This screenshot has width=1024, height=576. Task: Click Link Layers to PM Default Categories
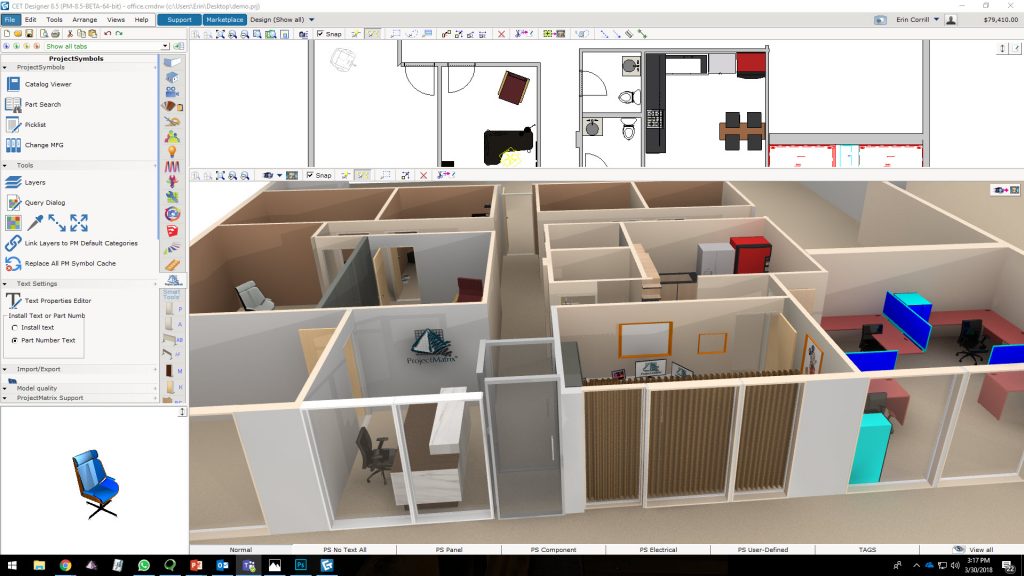click(81, 243)
